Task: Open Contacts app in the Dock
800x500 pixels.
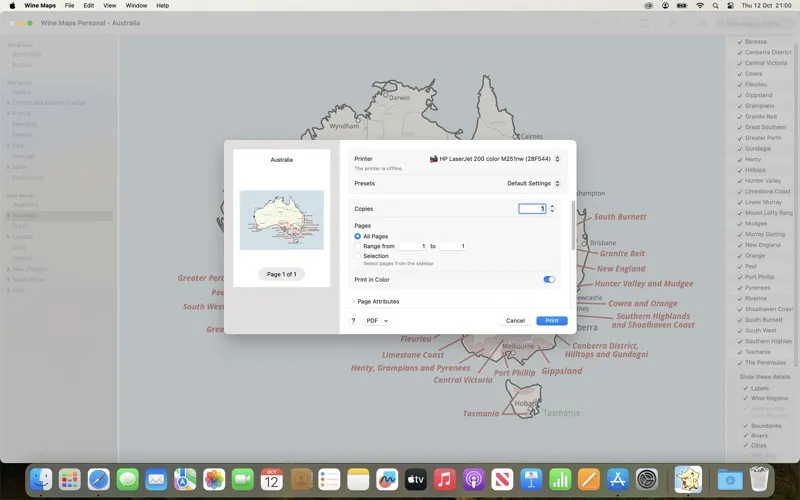Action: click(x=301, y=480)
